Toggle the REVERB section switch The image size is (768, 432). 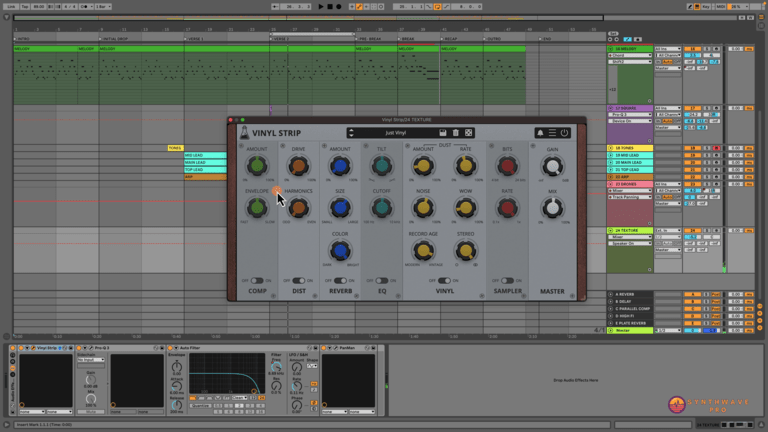[x=340, y=281]
